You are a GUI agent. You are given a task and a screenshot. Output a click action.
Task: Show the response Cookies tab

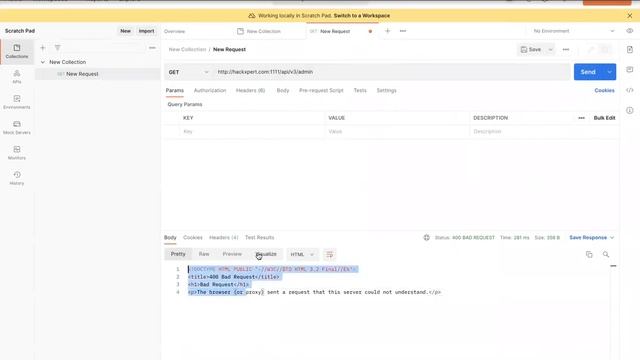coord(193,238)
